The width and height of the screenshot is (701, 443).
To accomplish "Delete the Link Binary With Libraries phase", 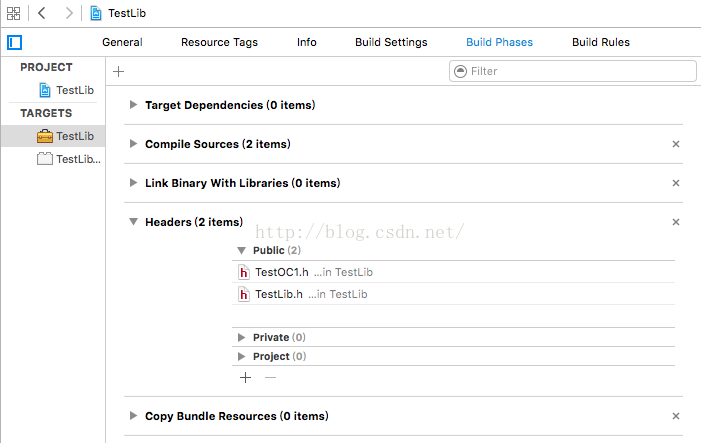I will click(x=676, y=183).
